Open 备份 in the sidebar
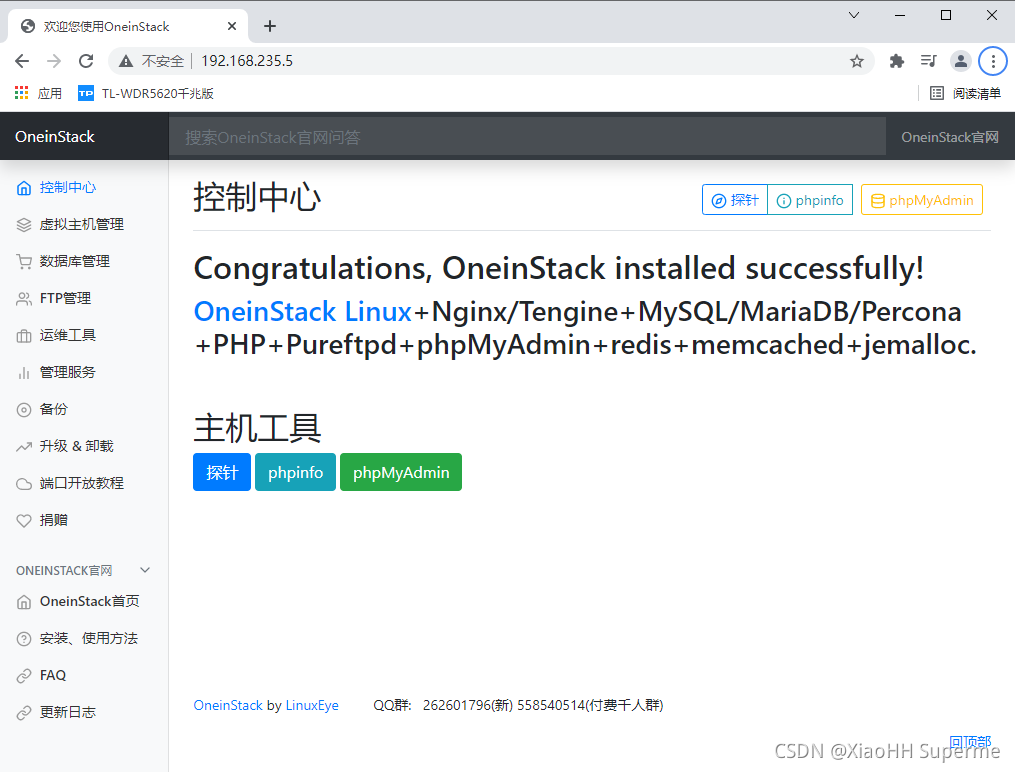Viewport: 1015px width, 772px height. pyautogui.click(x=53, y=410)
